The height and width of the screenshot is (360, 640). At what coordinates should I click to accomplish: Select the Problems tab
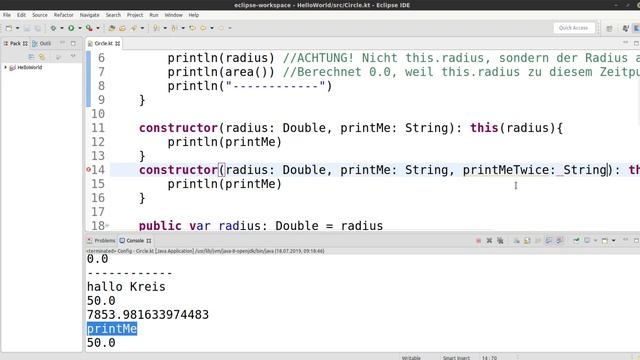101,241
